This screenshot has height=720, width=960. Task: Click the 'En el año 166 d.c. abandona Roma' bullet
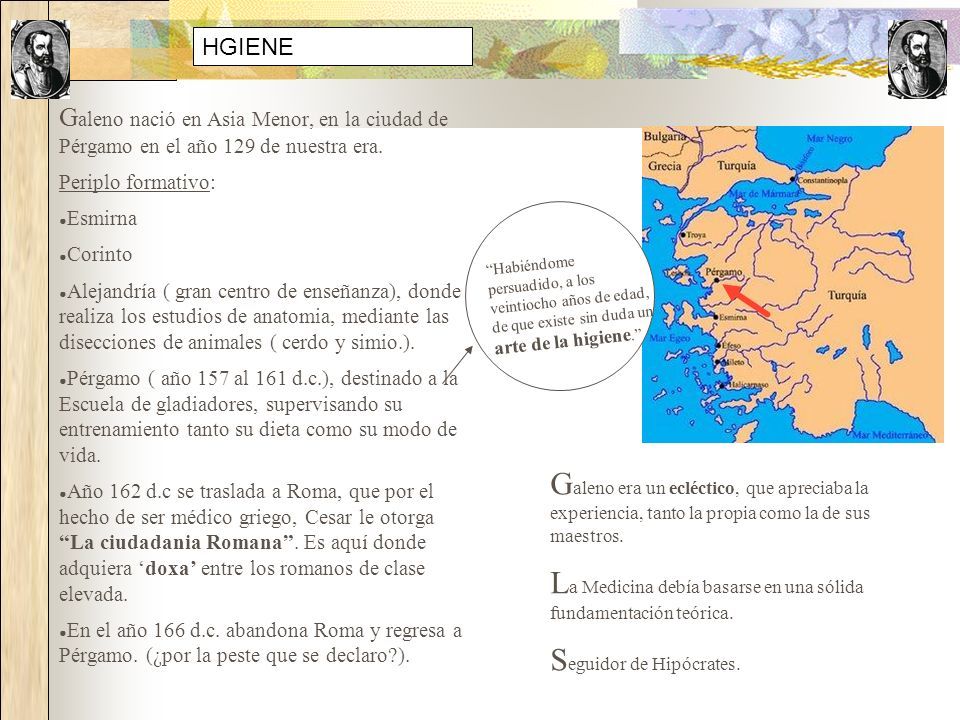coord(260,643)
